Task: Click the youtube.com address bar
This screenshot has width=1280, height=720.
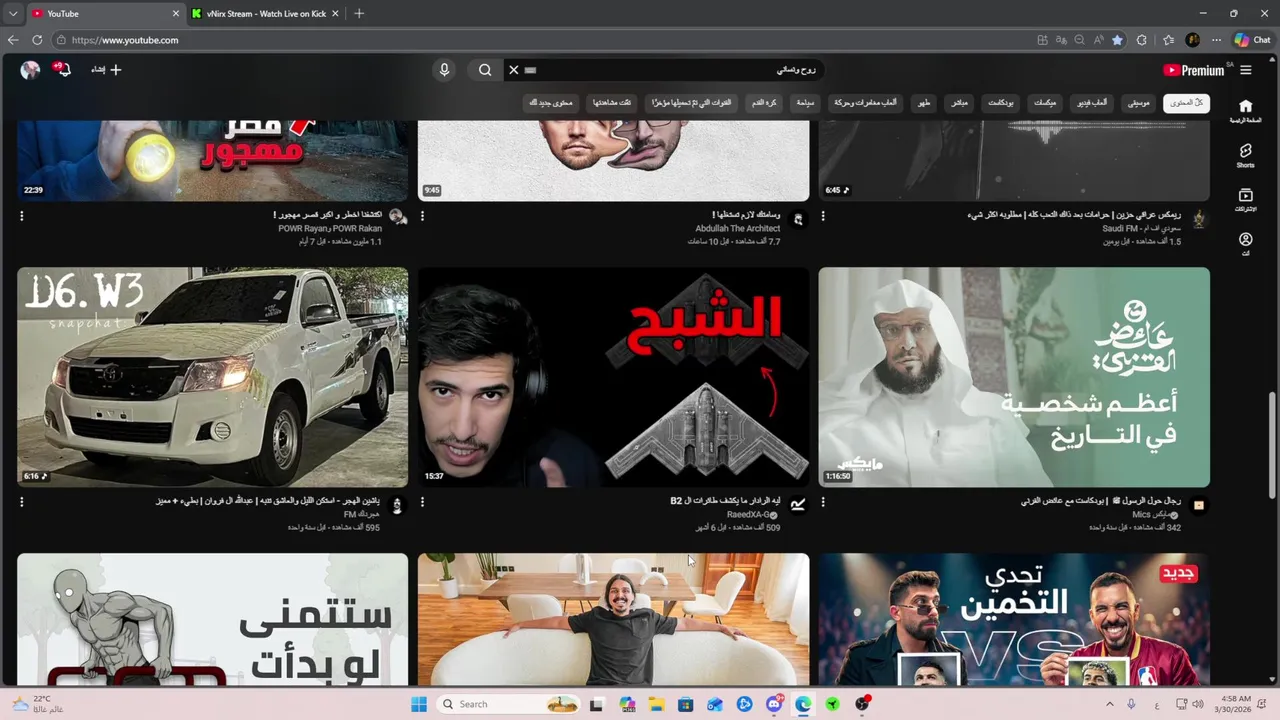Action: [540, 40]
